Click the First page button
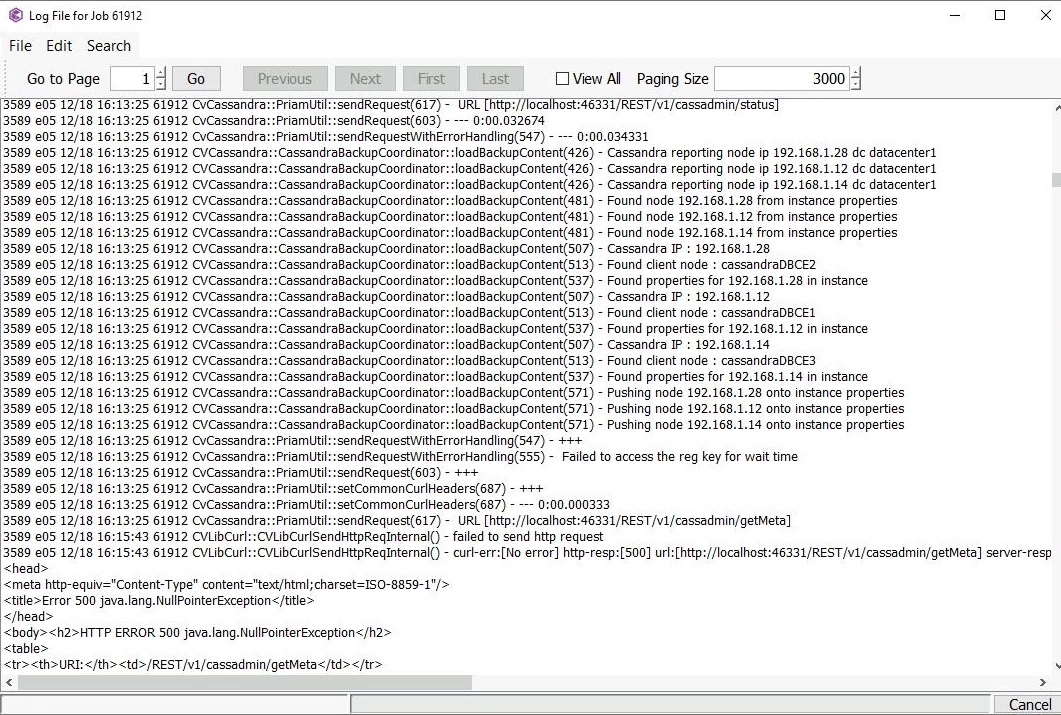 point(431,78)
